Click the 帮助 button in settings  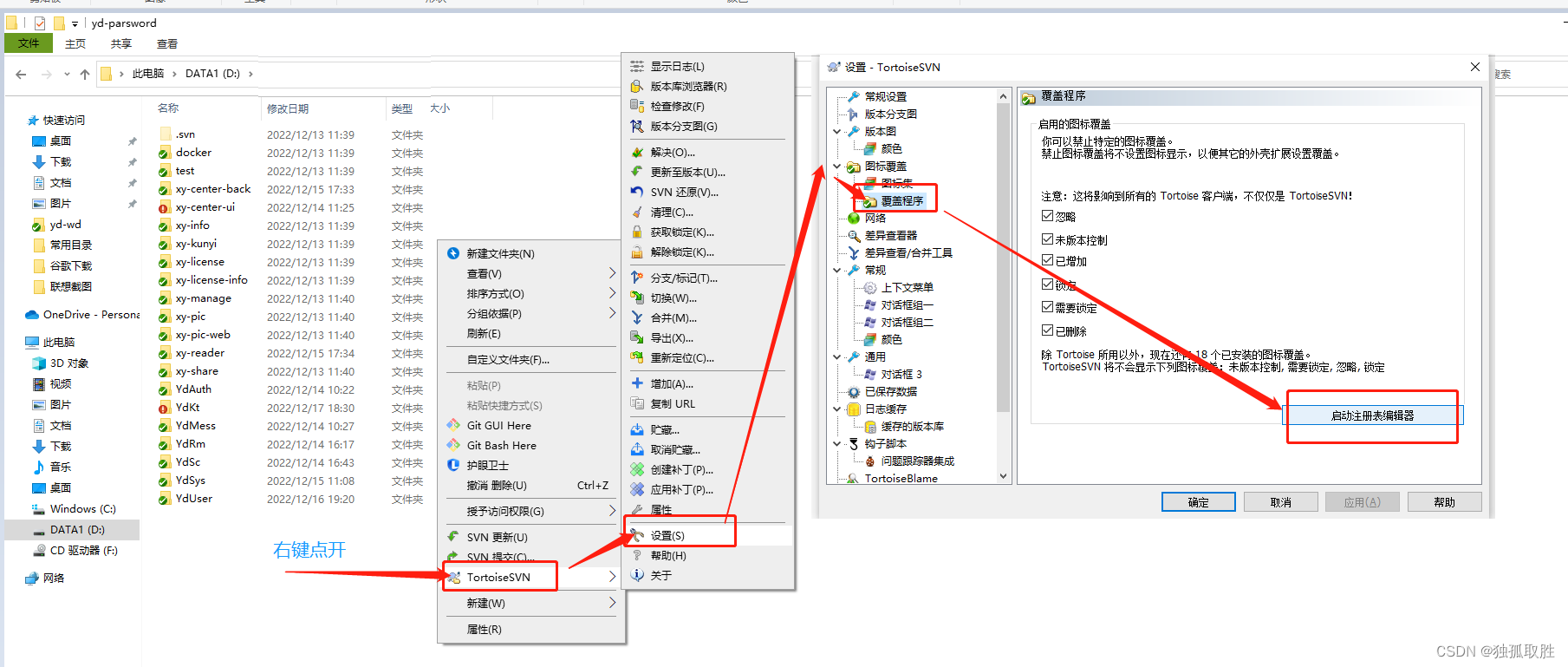(1445, 502)
